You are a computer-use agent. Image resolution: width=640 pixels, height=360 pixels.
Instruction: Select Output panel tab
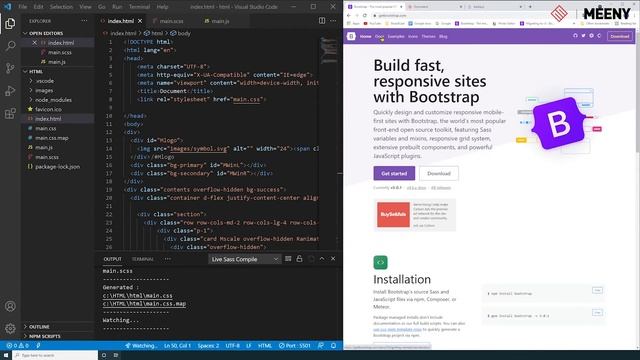coord(112,259)
